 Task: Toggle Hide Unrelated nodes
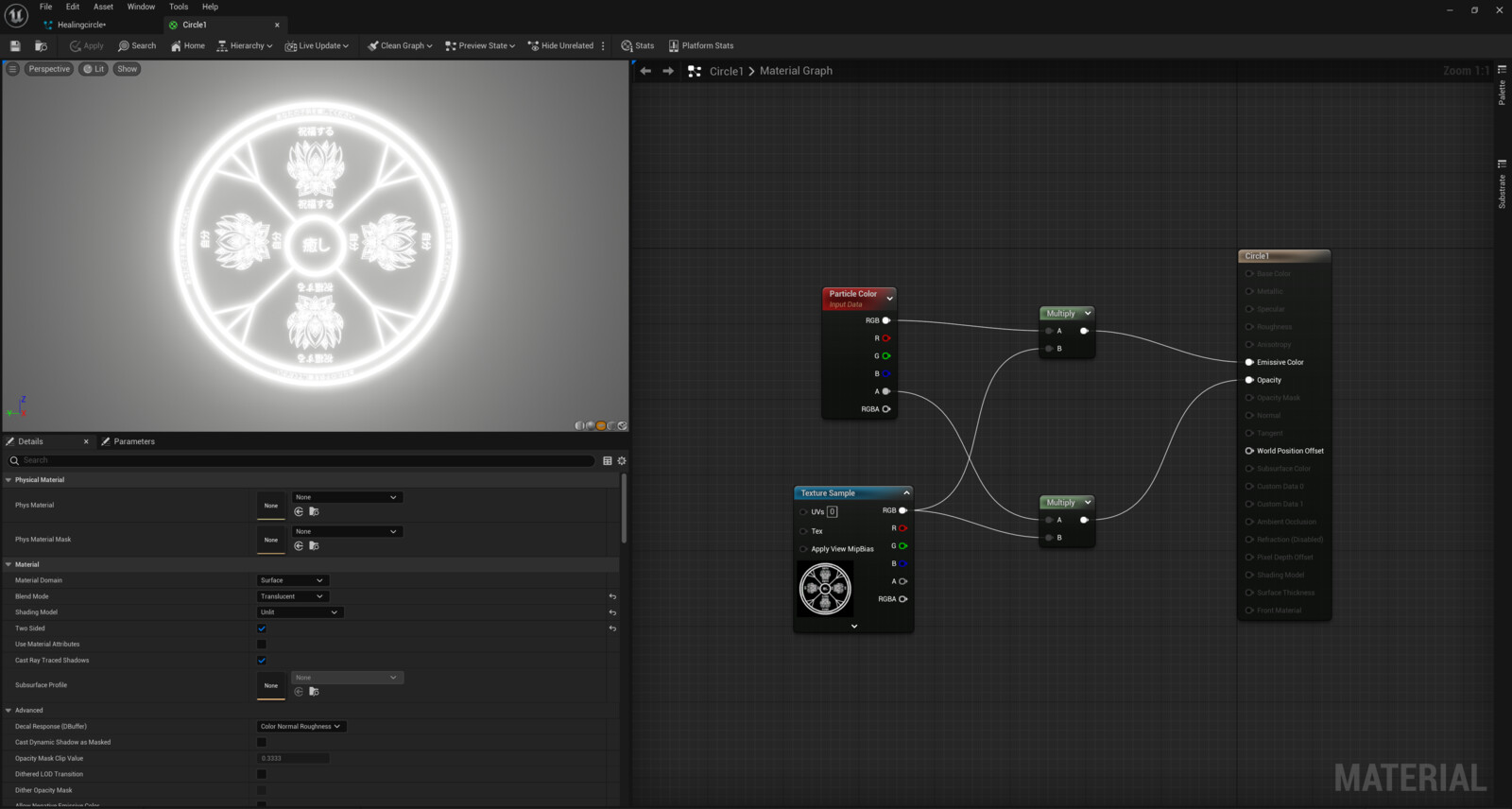point(560,45)
